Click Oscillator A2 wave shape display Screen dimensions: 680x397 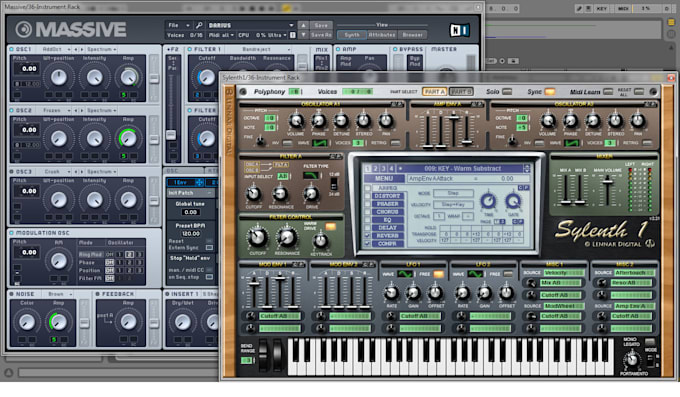(571, 143)
